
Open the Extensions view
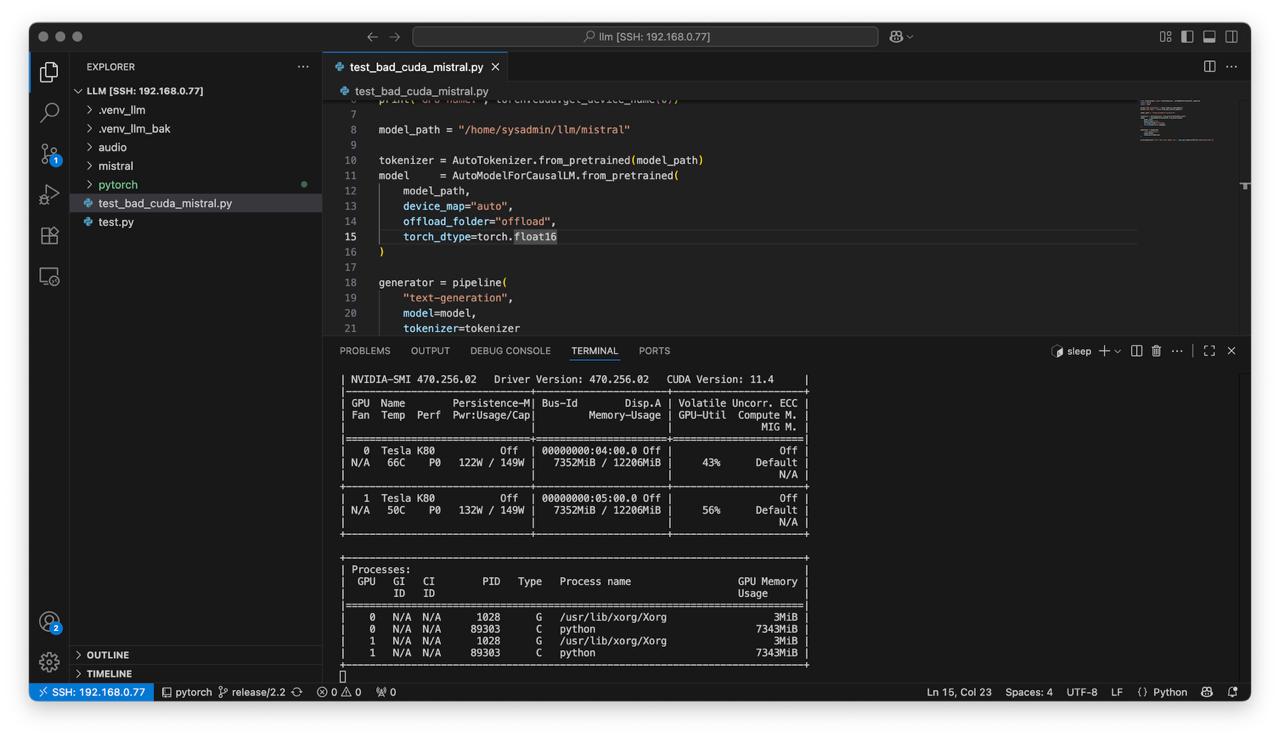tap(49, 235)
